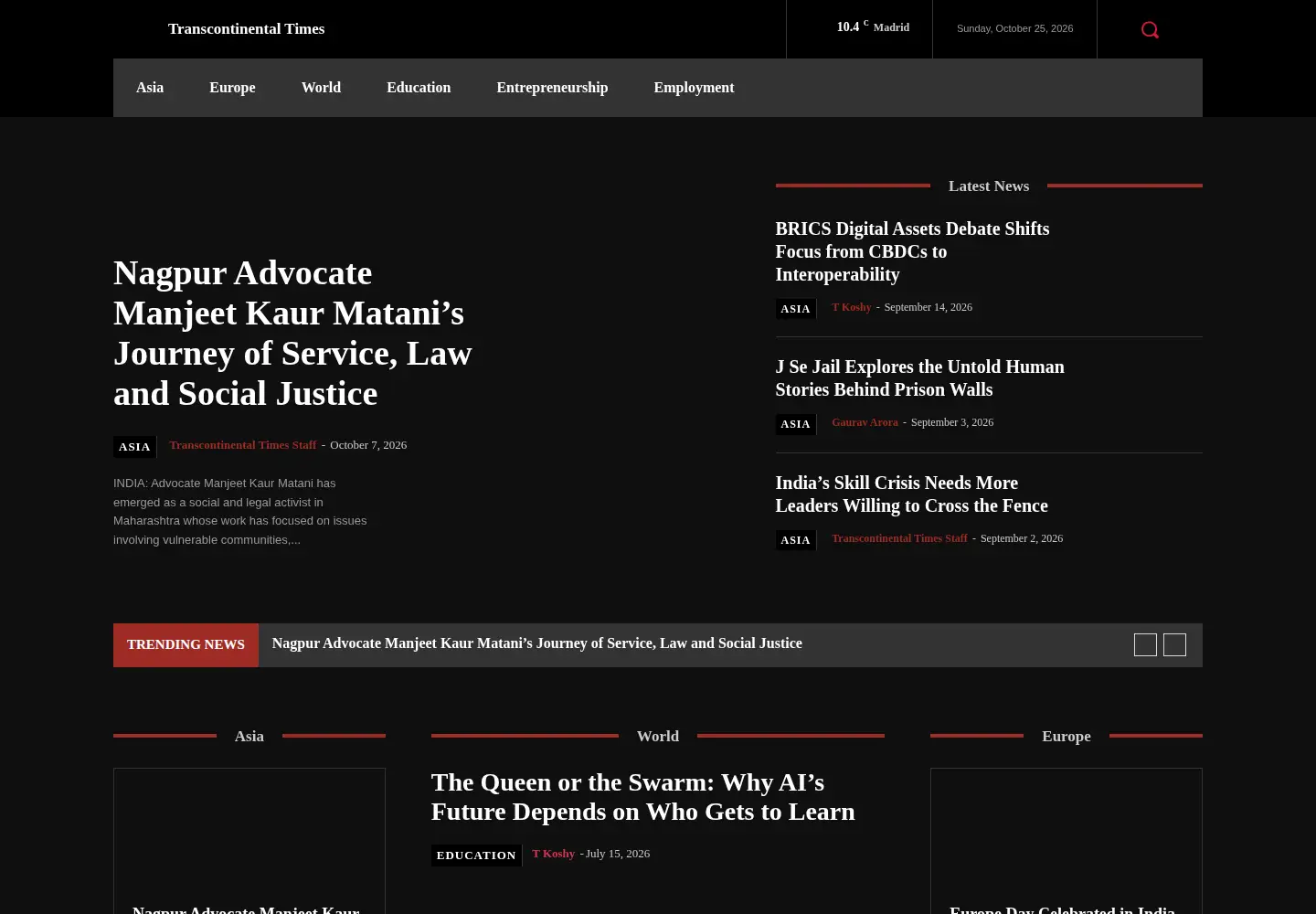Click the EDUCATION category tag
This screenshot has width=1316, height=914.
click(476, 856)
